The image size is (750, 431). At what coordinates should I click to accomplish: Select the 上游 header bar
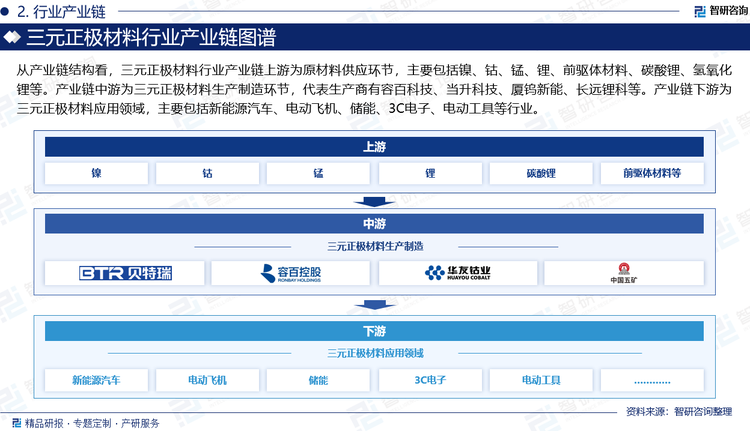[374, 147]
